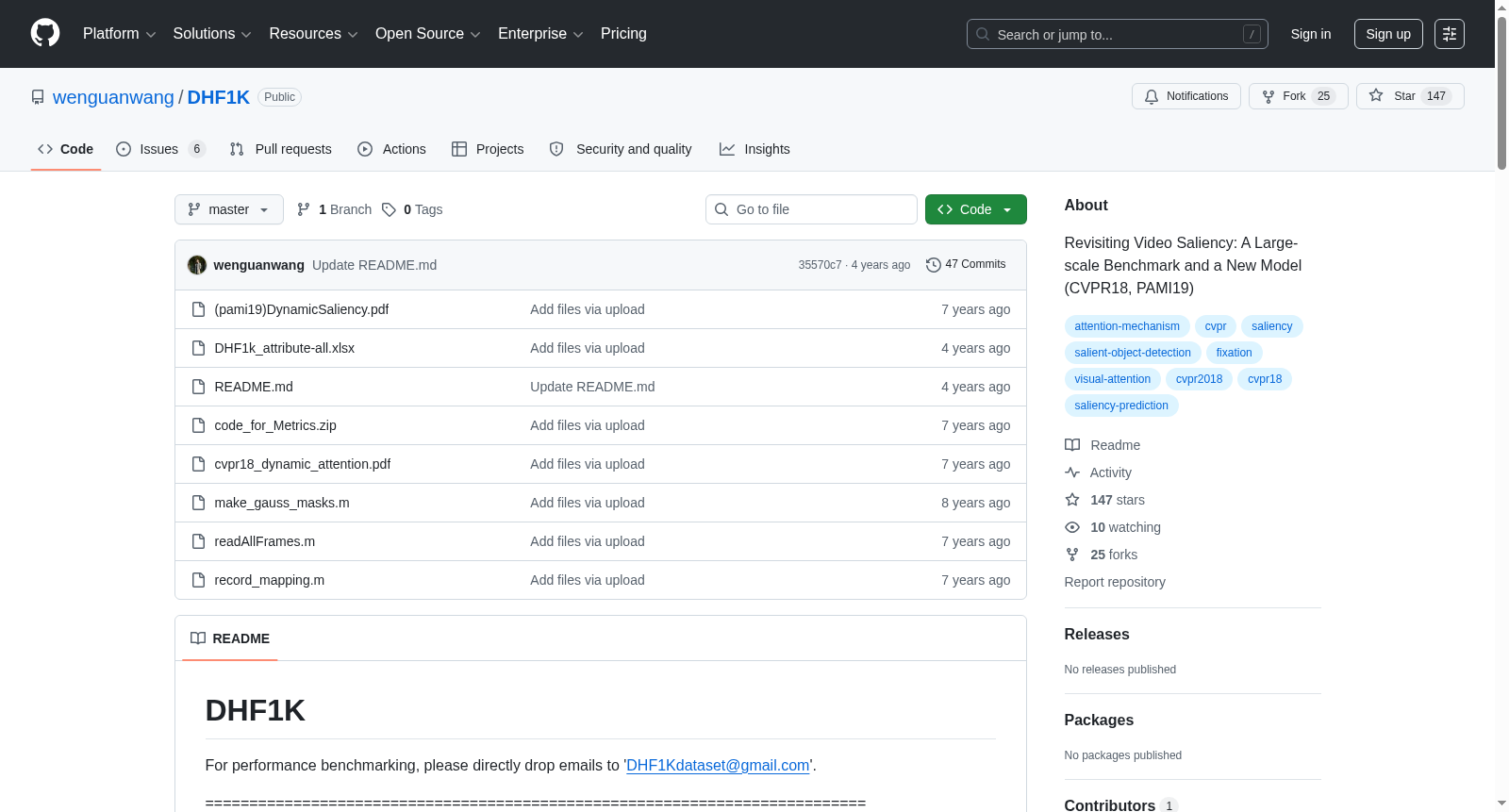Click the wenguanwang avatar in commit row
This screenshot has height=812, width=1509.
click(x=197, y=265)
